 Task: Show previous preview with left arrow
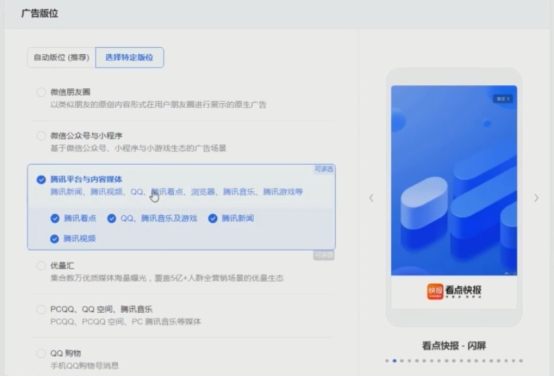pyautogui.click(x=371, y=198)
